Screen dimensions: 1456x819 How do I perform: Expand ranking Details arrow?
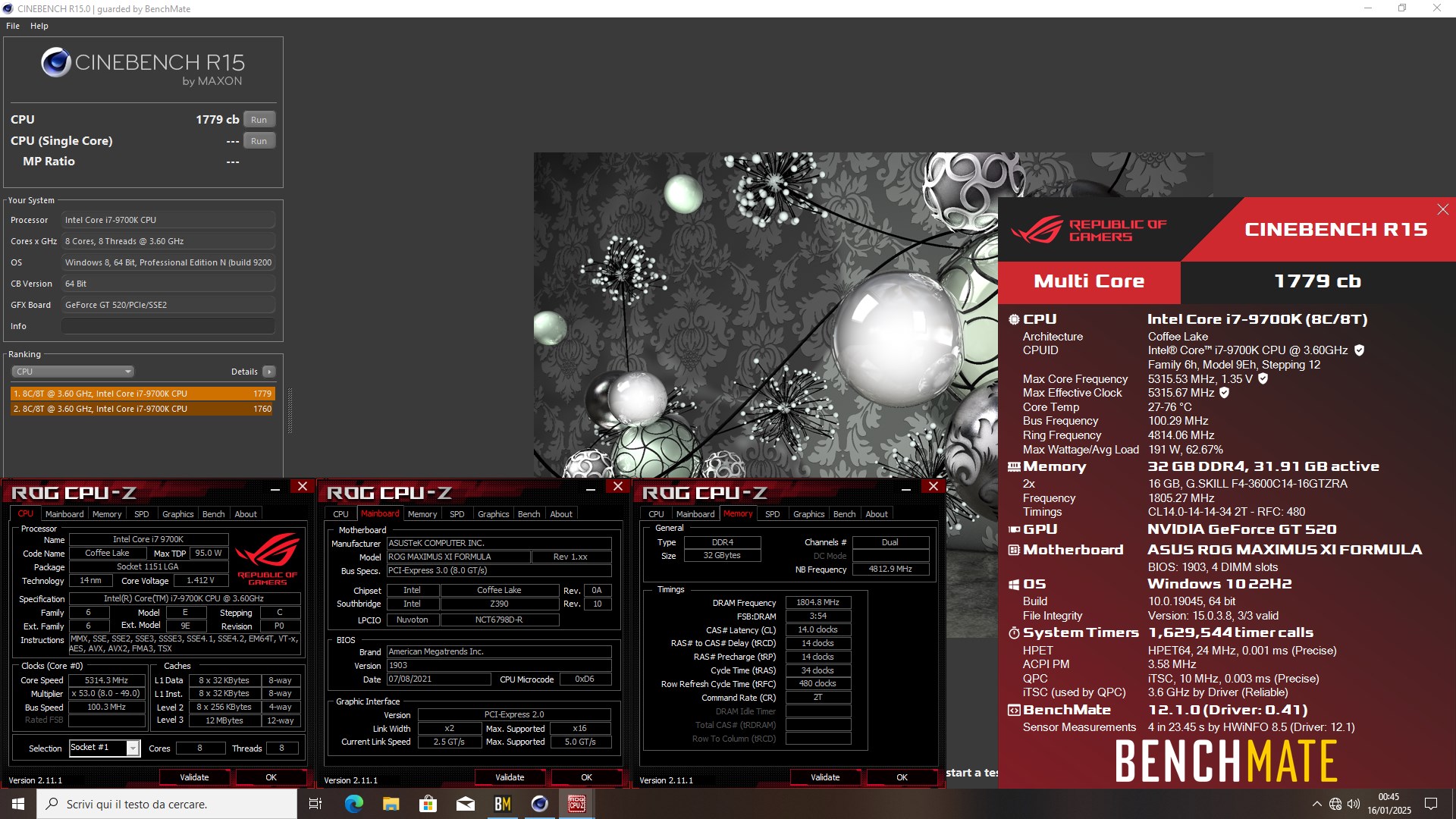click(268, 372)
